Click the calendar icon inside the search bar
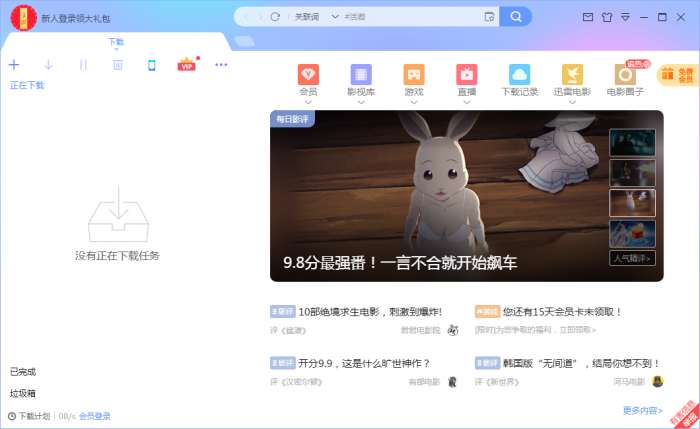 489,17
